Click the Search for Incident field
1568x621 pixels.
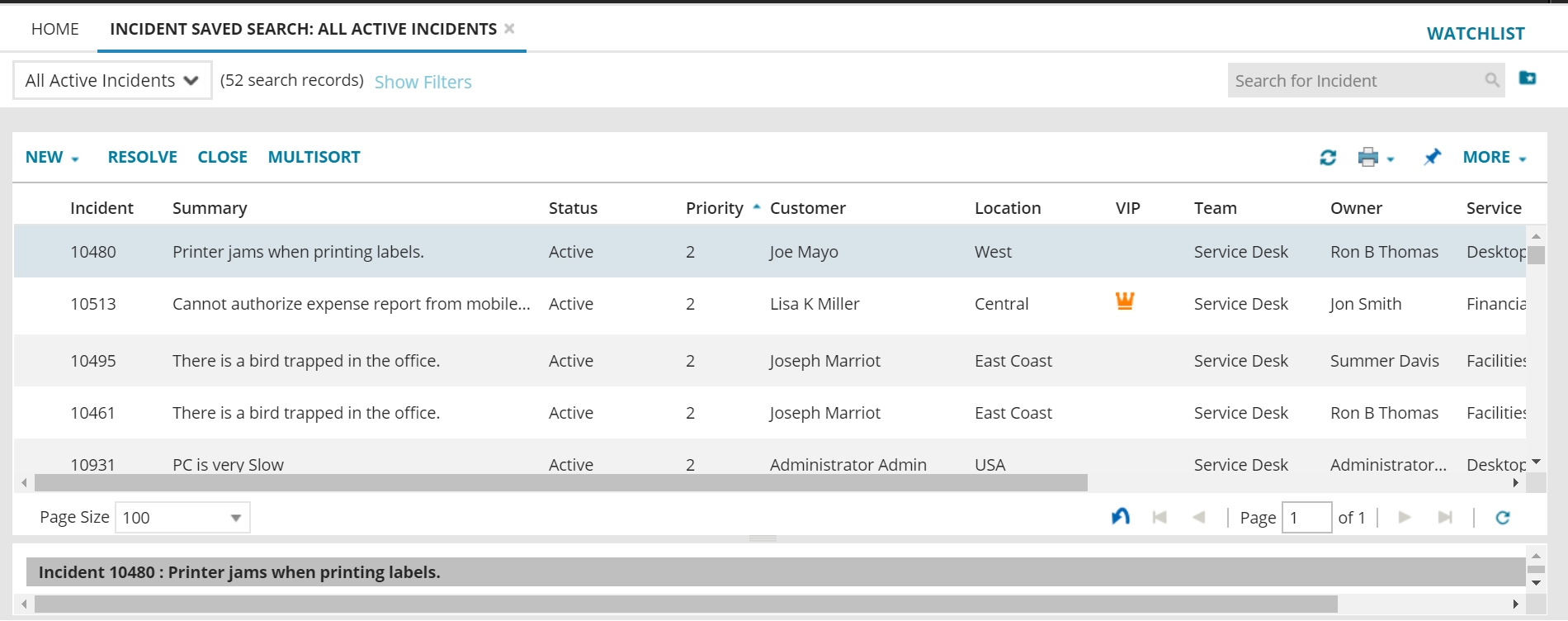point(1353,81)
